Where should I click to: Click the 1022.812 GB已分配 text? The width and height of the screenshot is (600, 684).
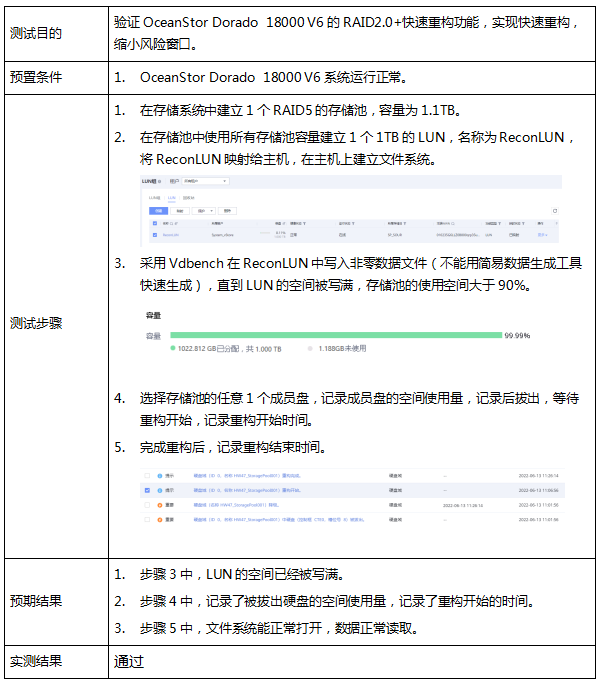pyautogui.click(x=209, y=349)
